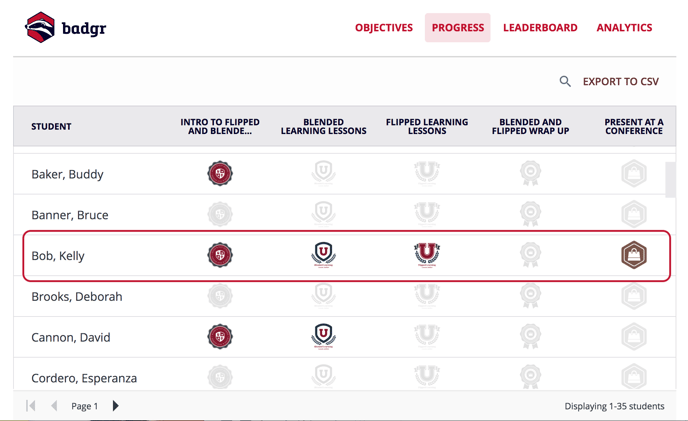The image size is (688, 421).
Task: Switch to the Objectives tab
Action: 384,28
